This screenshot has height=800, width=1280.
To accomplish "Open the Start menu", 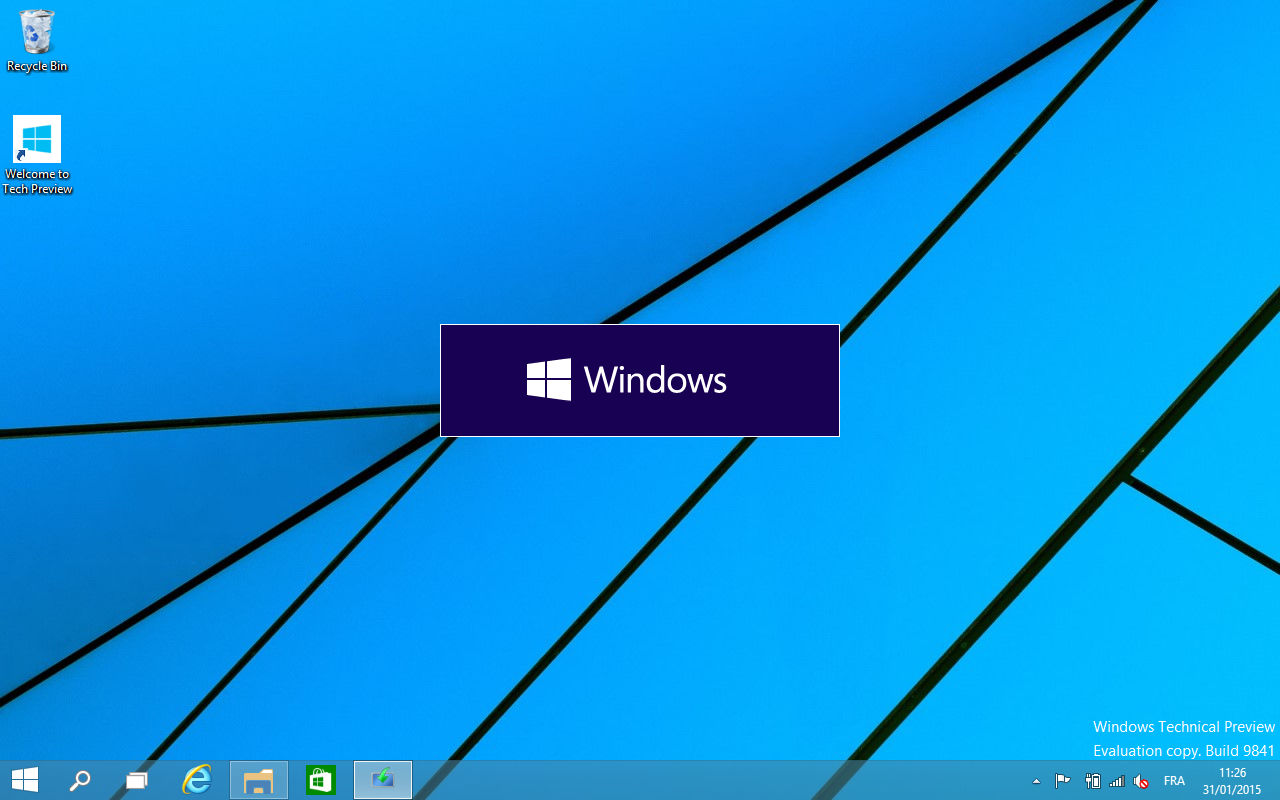I will [25, 780].
